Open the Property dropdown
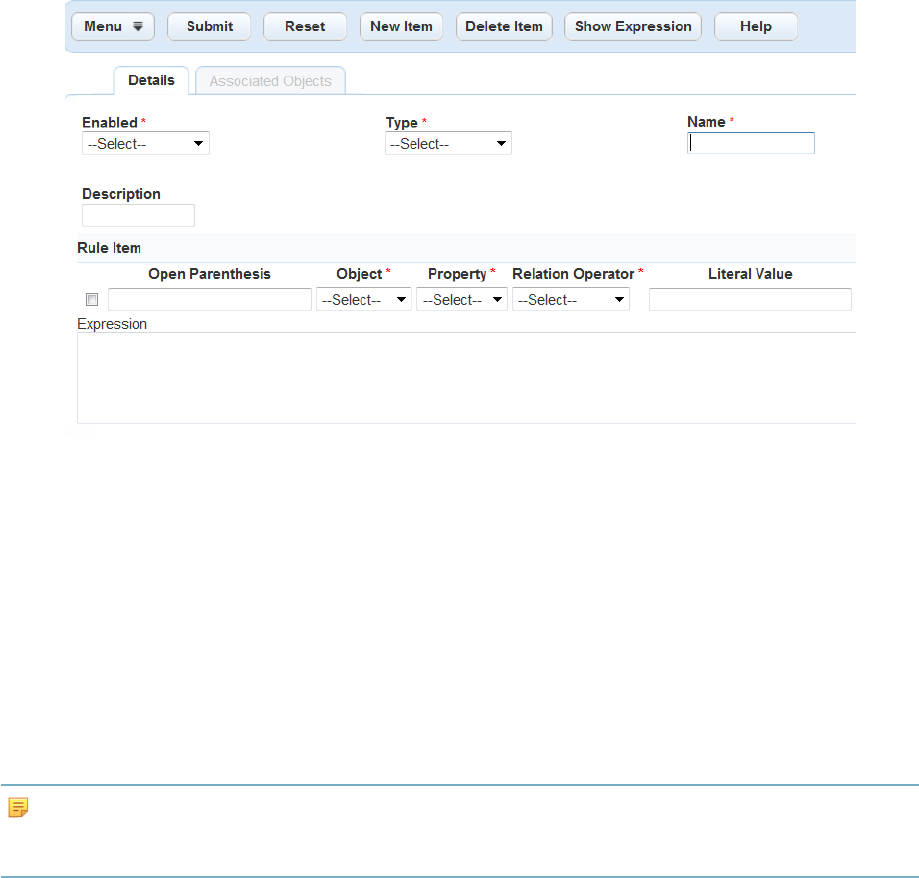This screenshot has height=878, width=919. [x=462, y=300]
